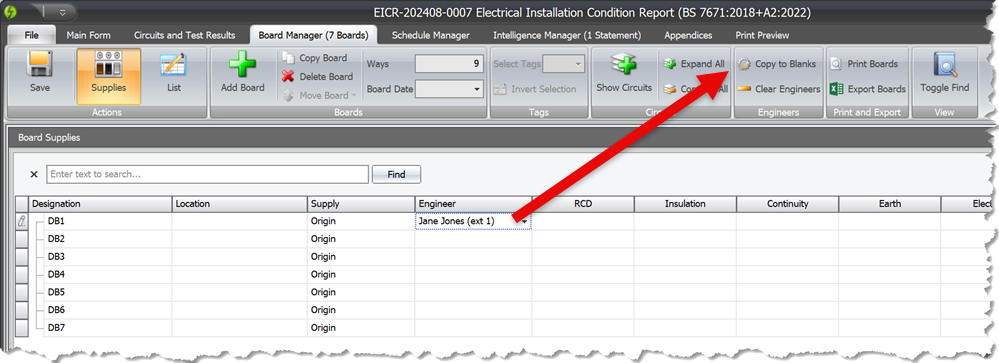Click the search text box
The height and width of the screenshot is (363, 999).
tap(207, 174)
